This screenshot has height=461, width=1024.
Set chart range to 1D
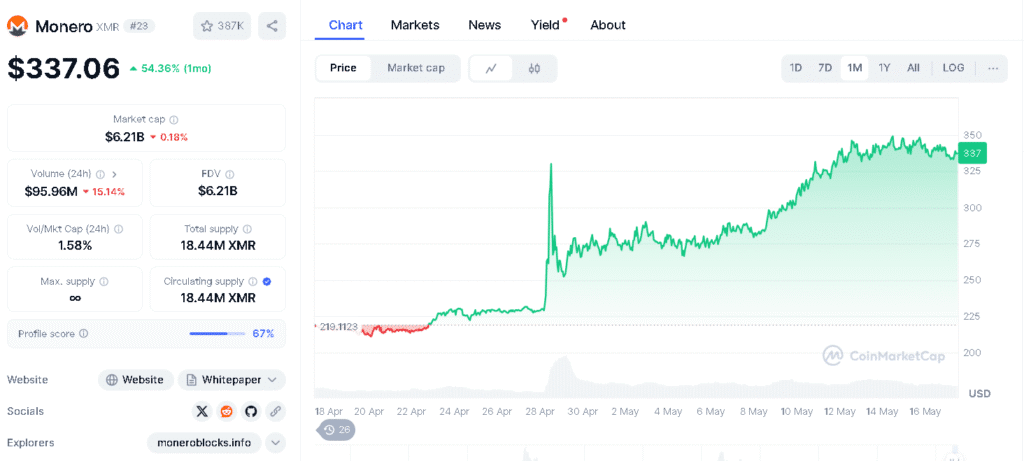[795, 68]
